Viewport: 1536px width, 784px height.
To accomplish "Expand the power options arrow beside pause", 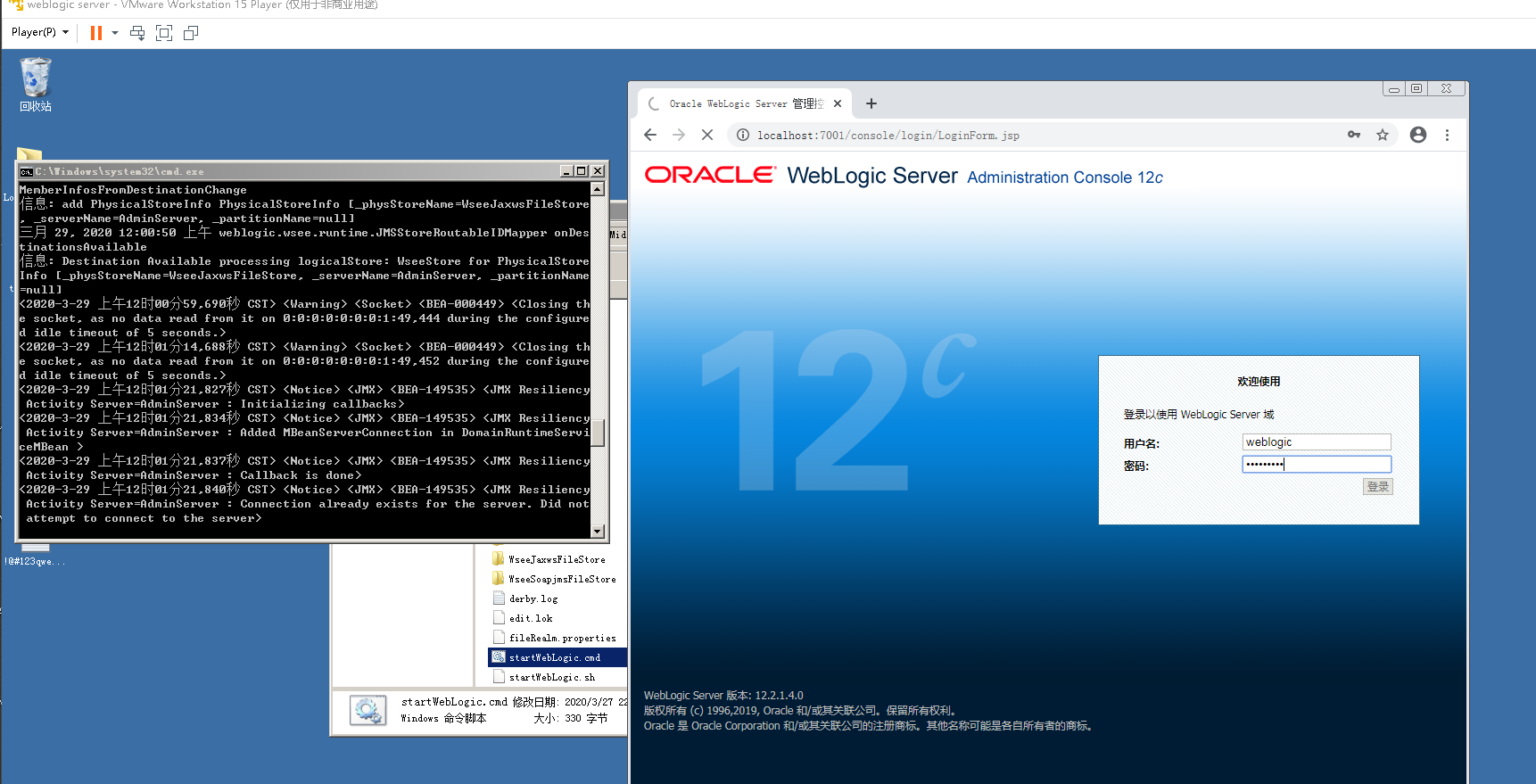I will [115, 33].
